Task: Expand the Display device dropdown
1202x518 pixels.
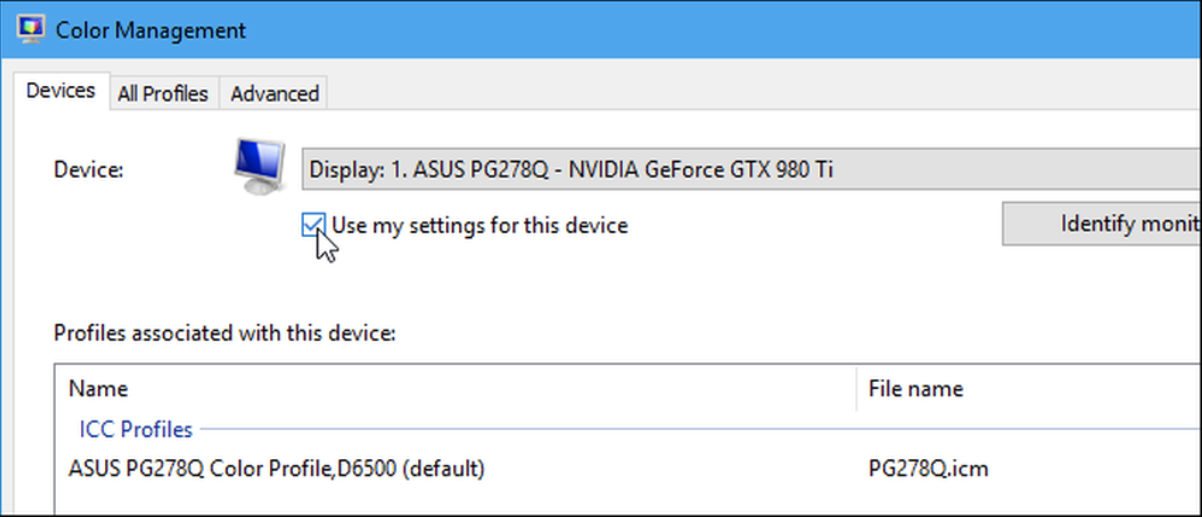Action: click(750, 170)
